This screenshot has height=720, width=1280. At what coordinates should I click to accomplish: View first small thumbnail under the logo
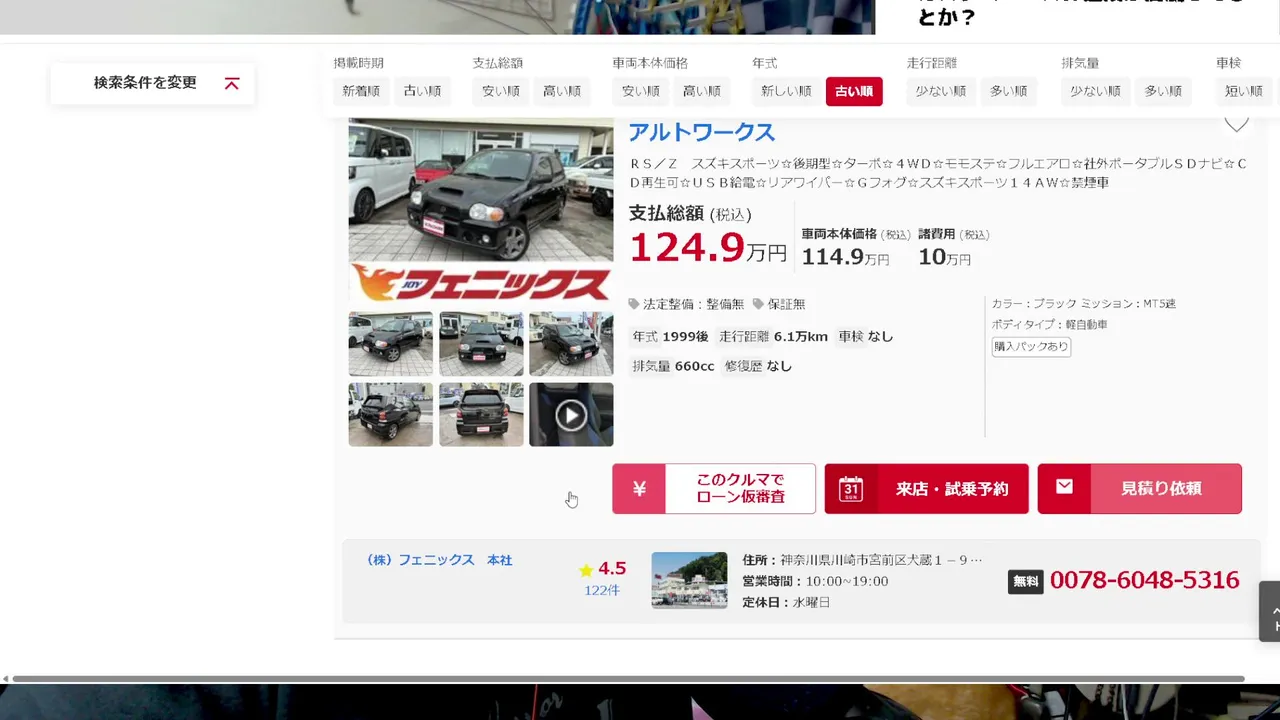(391, 343)
